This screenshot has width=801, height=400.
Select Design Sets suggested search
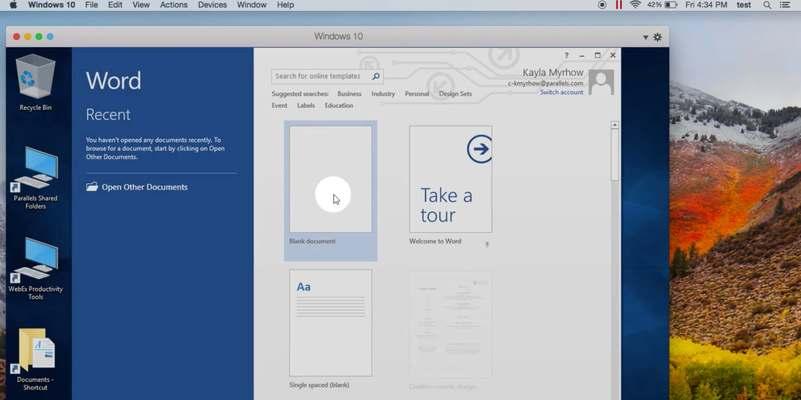(455, 94)
